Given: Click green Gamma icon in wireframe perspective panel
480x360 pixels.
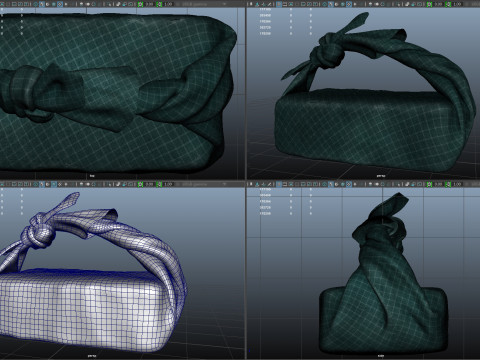Looking at the screenshot, I should (159, 184).
